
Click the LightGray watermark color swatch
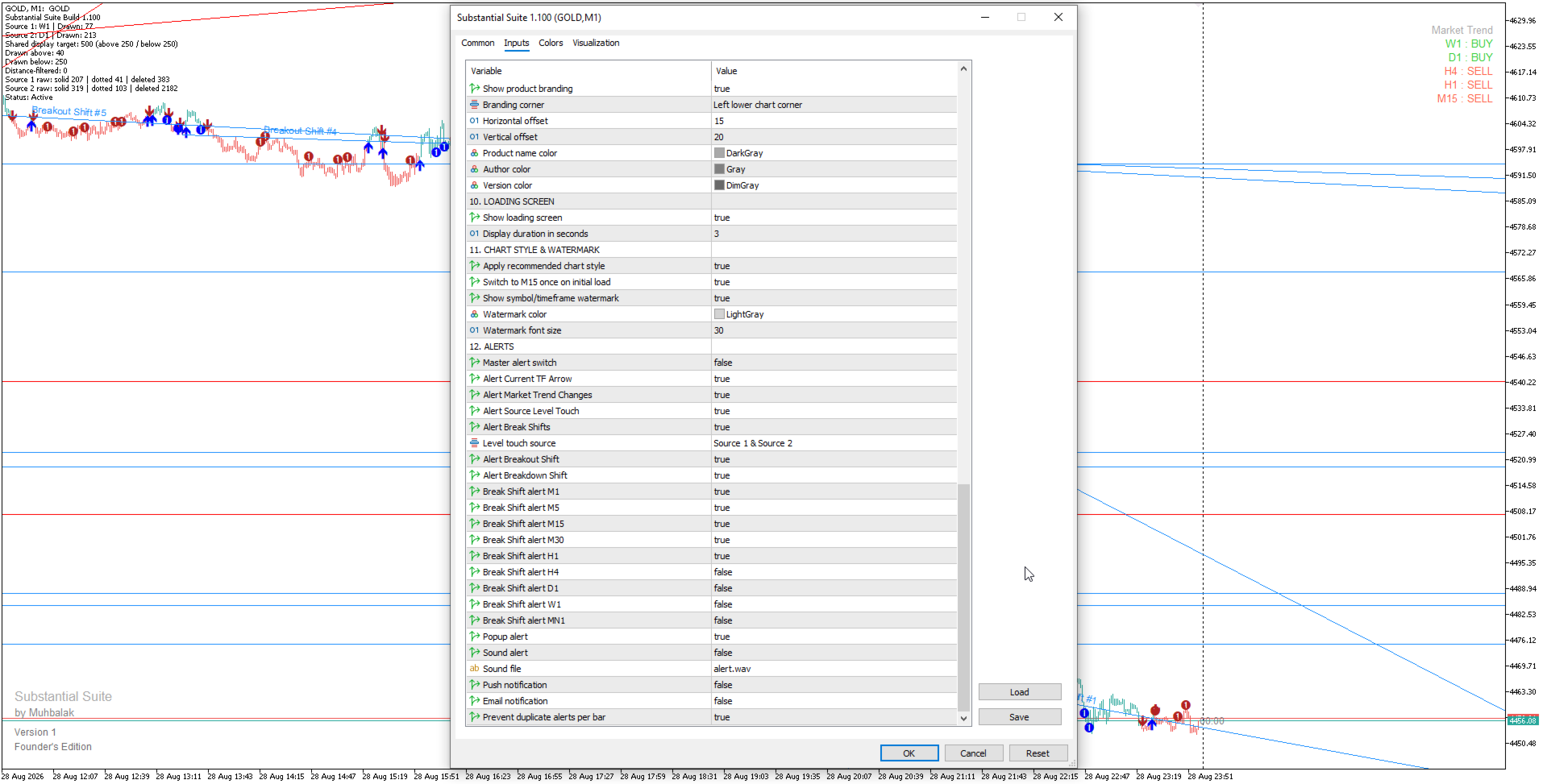(x=719, y=314)
